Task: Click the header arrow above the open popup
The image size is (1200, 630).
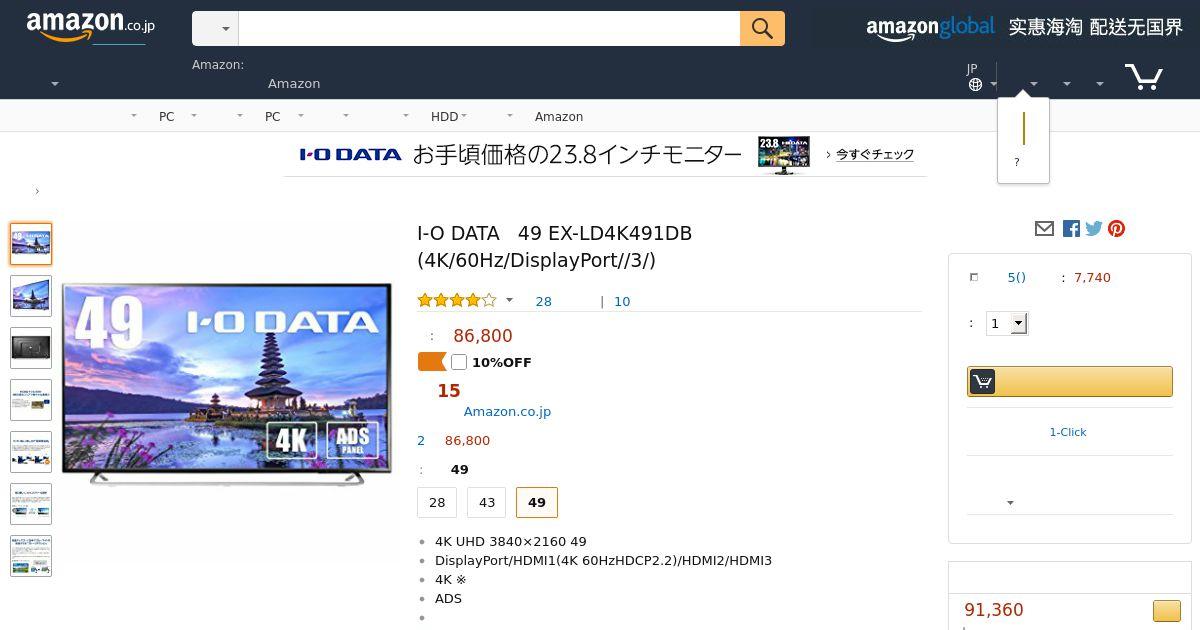Action: [x=1034, y=84]
